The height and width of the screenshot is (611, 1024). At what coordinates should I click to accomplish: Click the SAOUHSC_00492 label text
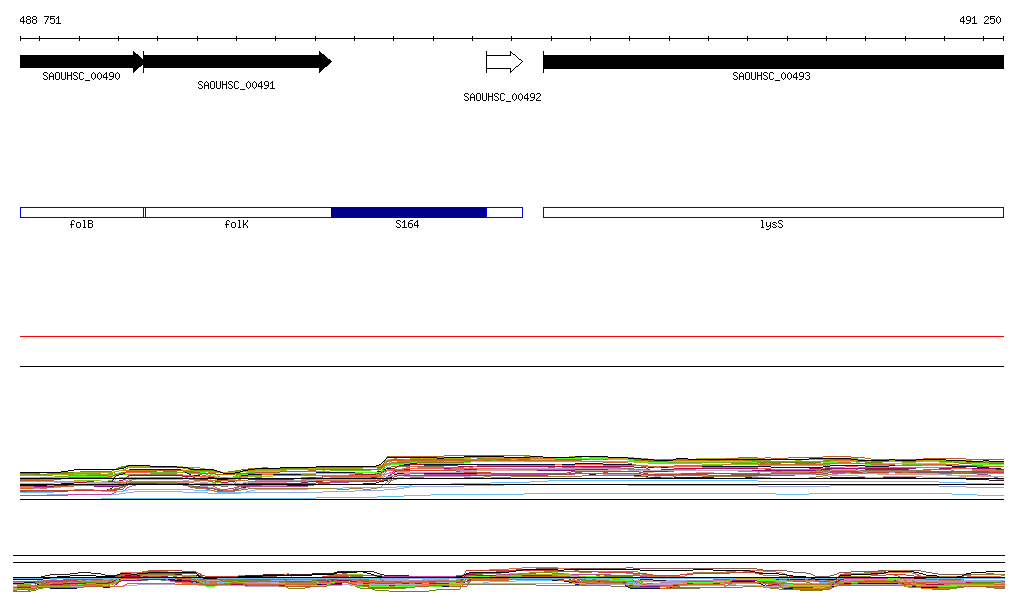502,97
